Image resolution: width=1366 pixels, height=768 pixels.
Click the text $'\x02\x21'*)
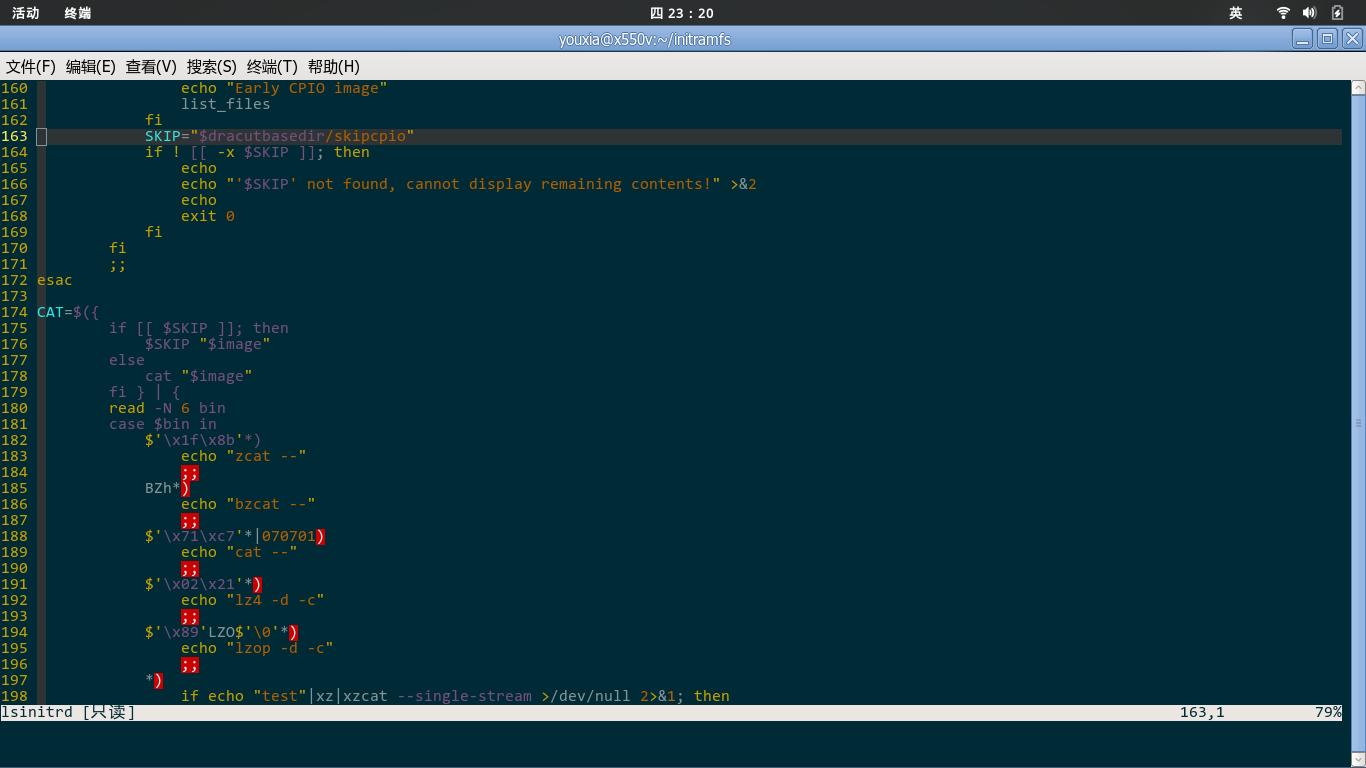[203, 584]
